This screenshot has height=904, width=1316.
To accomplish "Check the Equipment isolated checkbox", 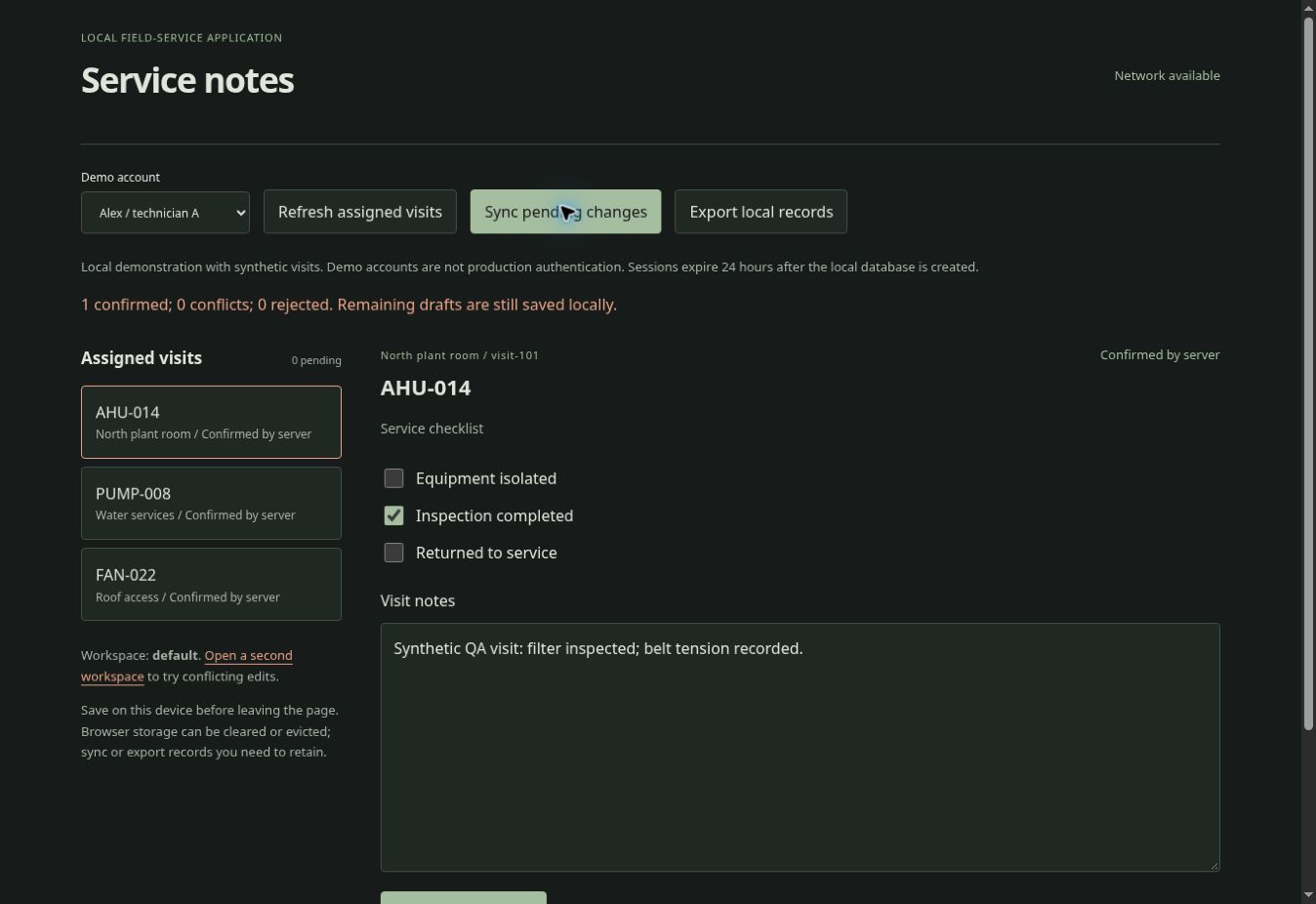I will pos(393,478).
